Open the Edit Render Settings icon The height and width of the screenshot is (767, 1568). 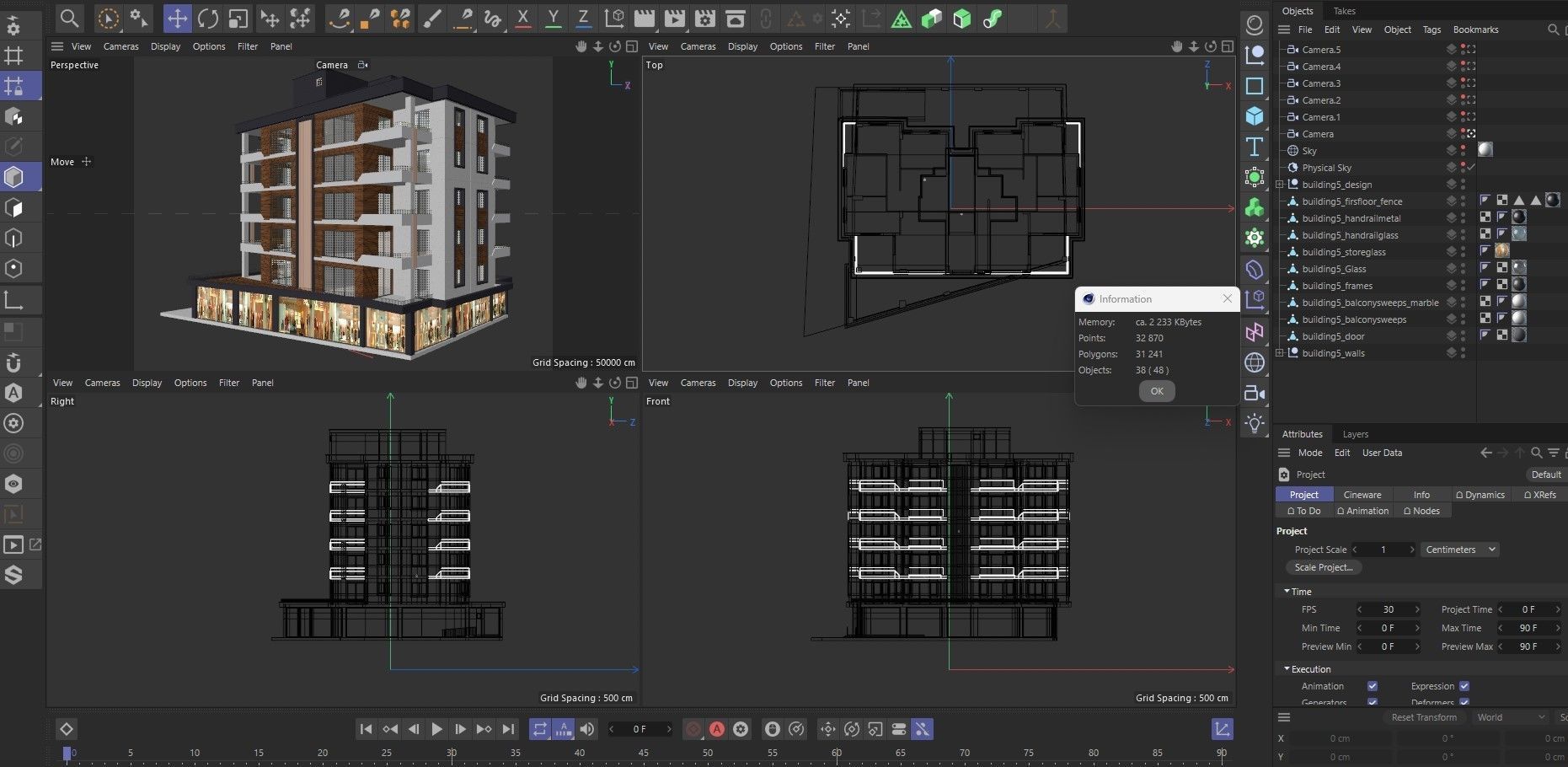click(705, 18)
